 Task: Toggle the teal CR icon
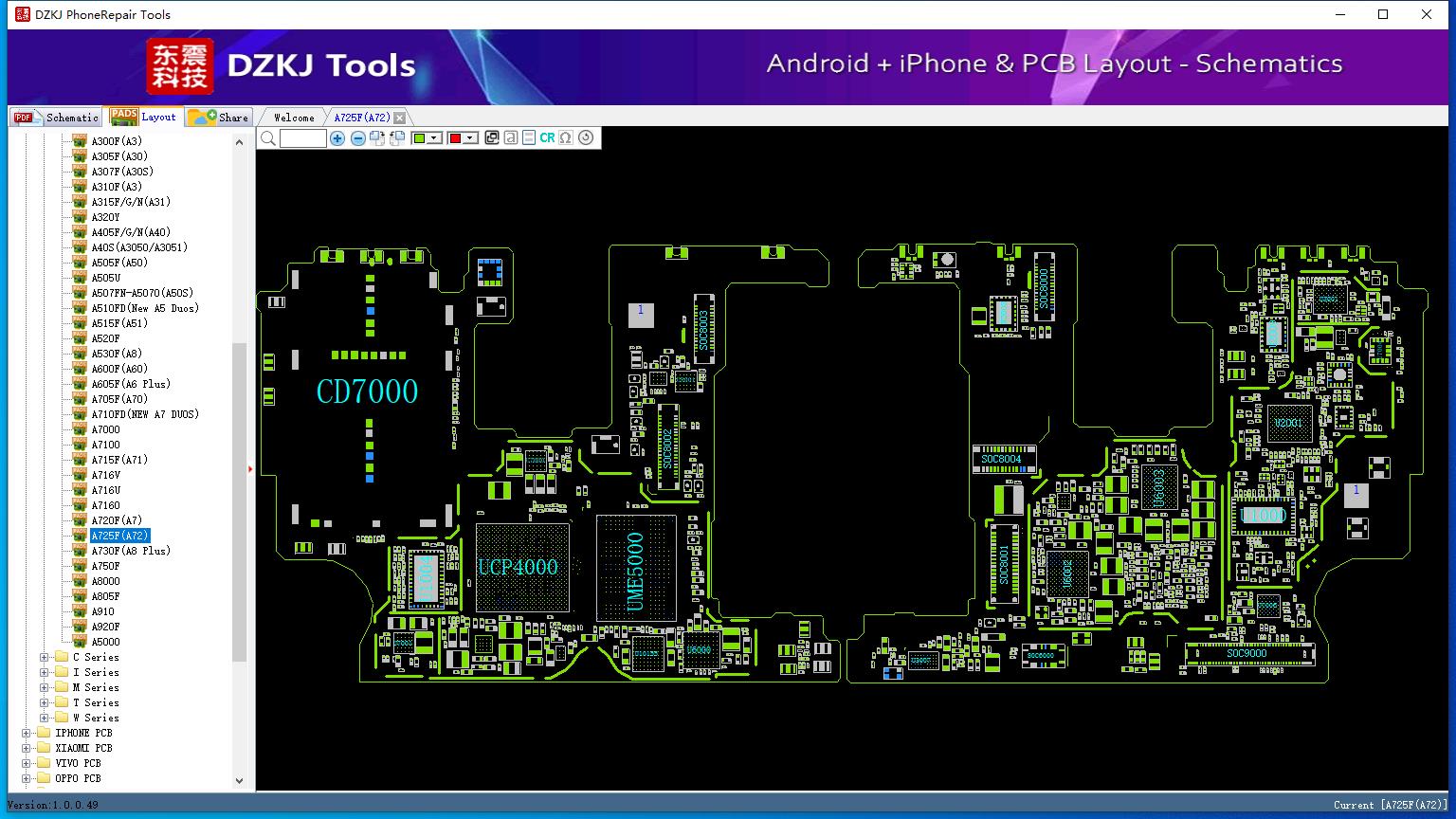(547, 137)
